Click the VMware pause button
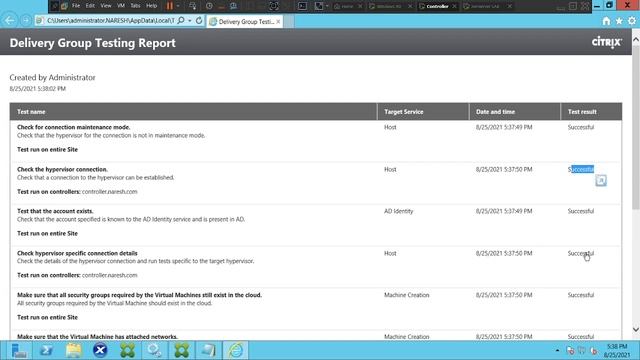The image size is (640, 360). (169, 6)
